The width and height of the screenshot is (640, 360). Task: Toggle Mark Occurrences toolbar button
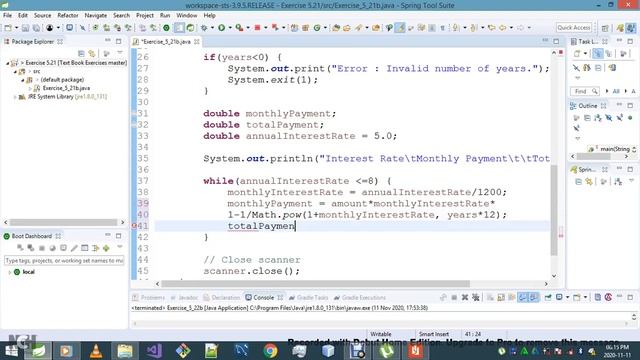pyautogui.click(x=400, y=28)
